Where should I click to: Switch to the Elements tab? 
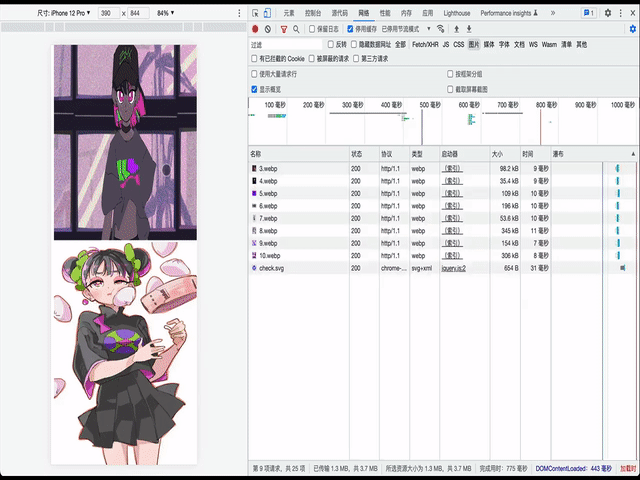[289, 13]
